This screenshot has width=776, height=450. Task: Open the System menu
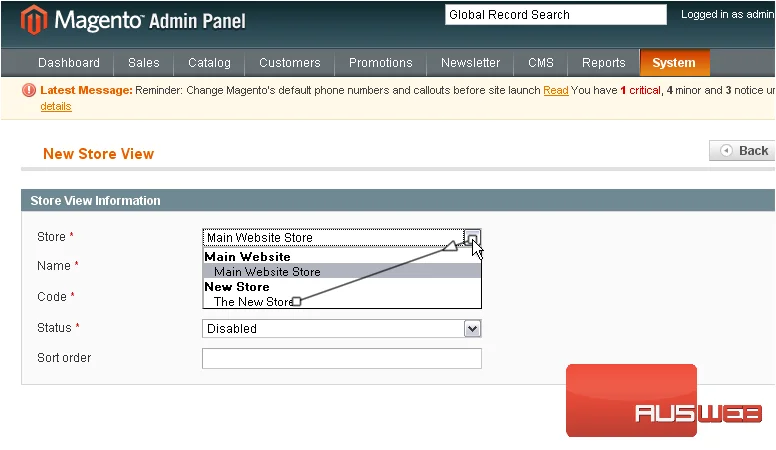point(675,63)
